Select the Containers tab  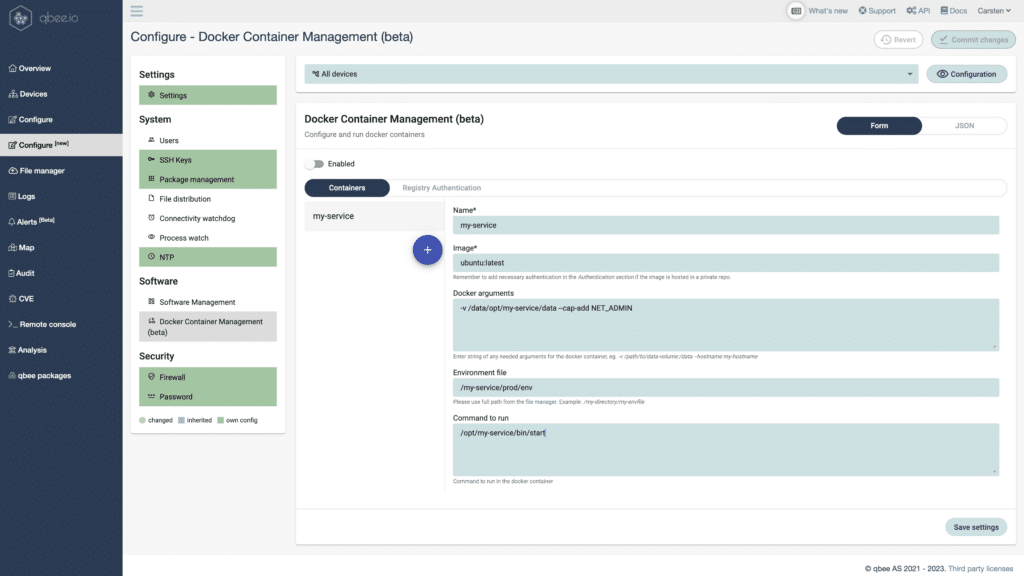tap(347, 188)
